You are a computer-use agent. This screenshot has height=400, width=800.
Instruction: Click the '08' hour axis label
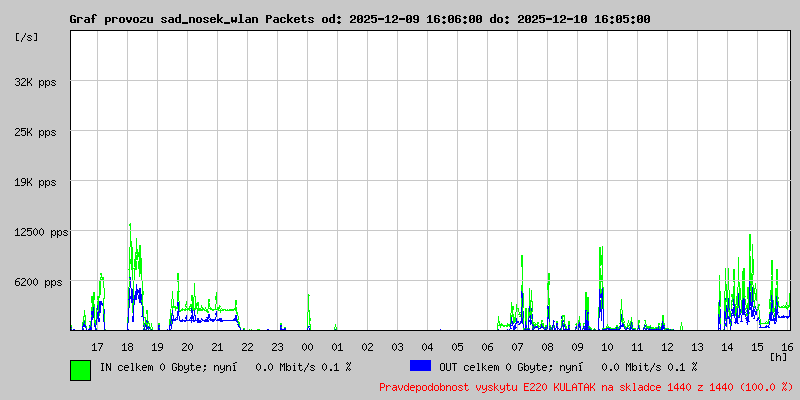[547, 347]
